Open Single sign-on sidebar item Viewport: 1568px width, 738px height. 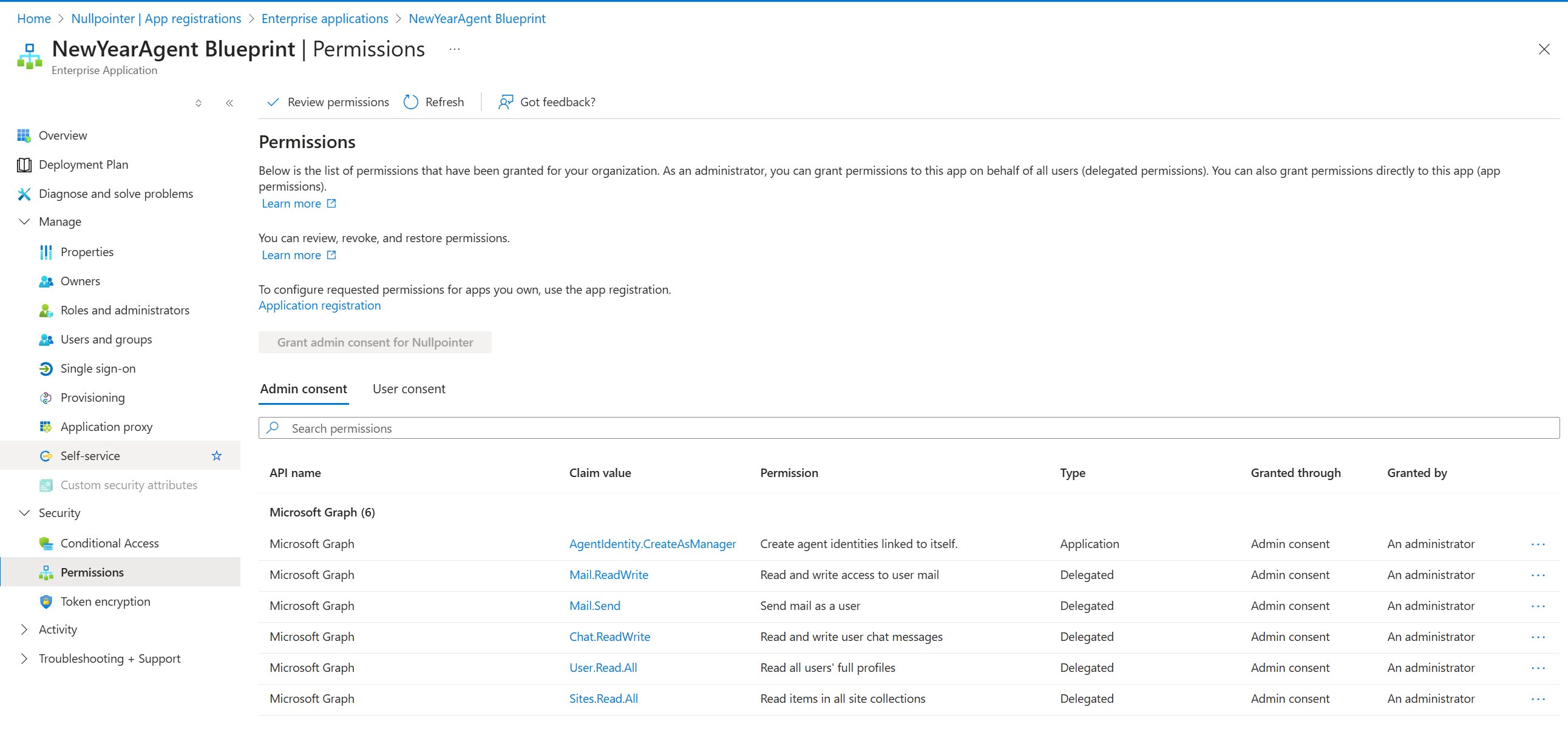(97, 368)
